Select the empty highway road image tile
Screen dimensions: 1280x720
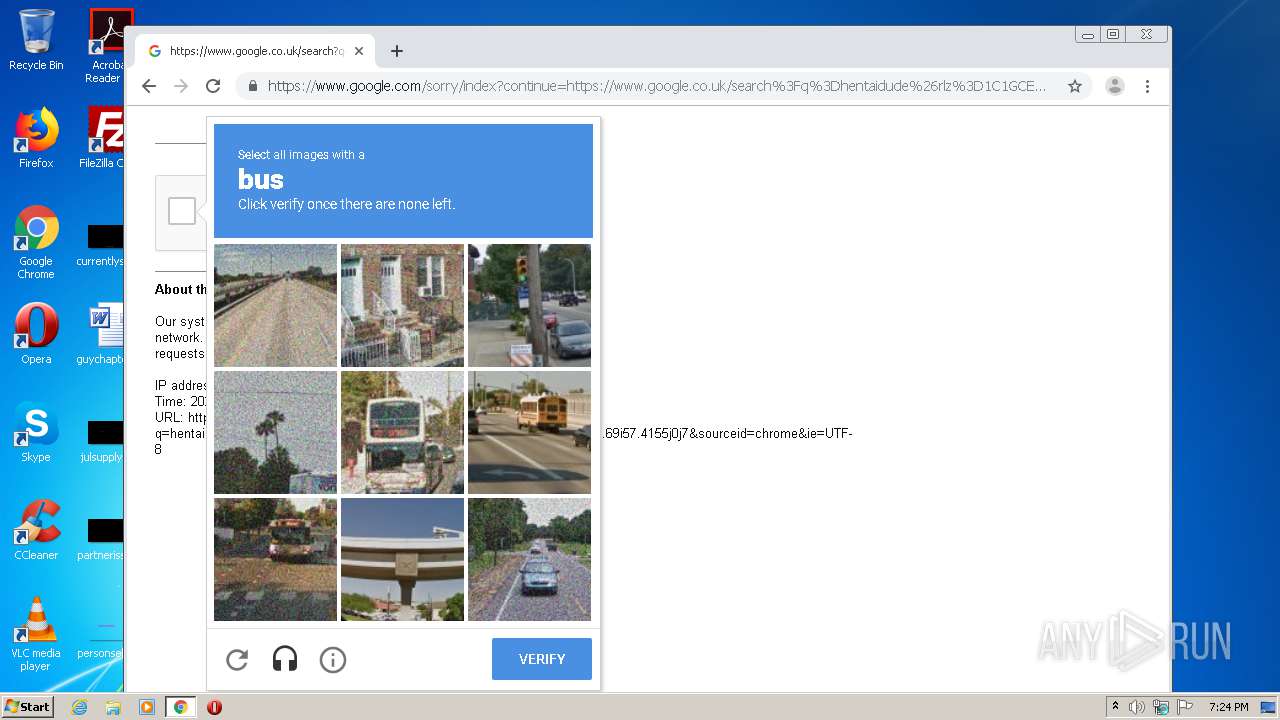coord(275,305)
